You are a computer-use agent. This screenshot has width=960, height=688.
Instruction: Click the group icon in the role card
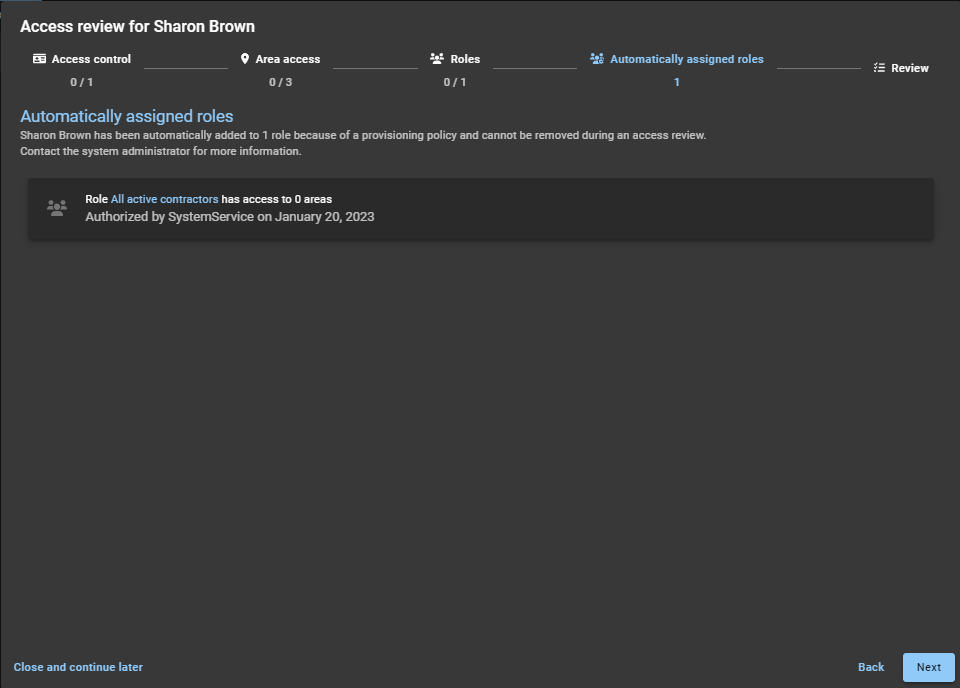tap(57, 208)
